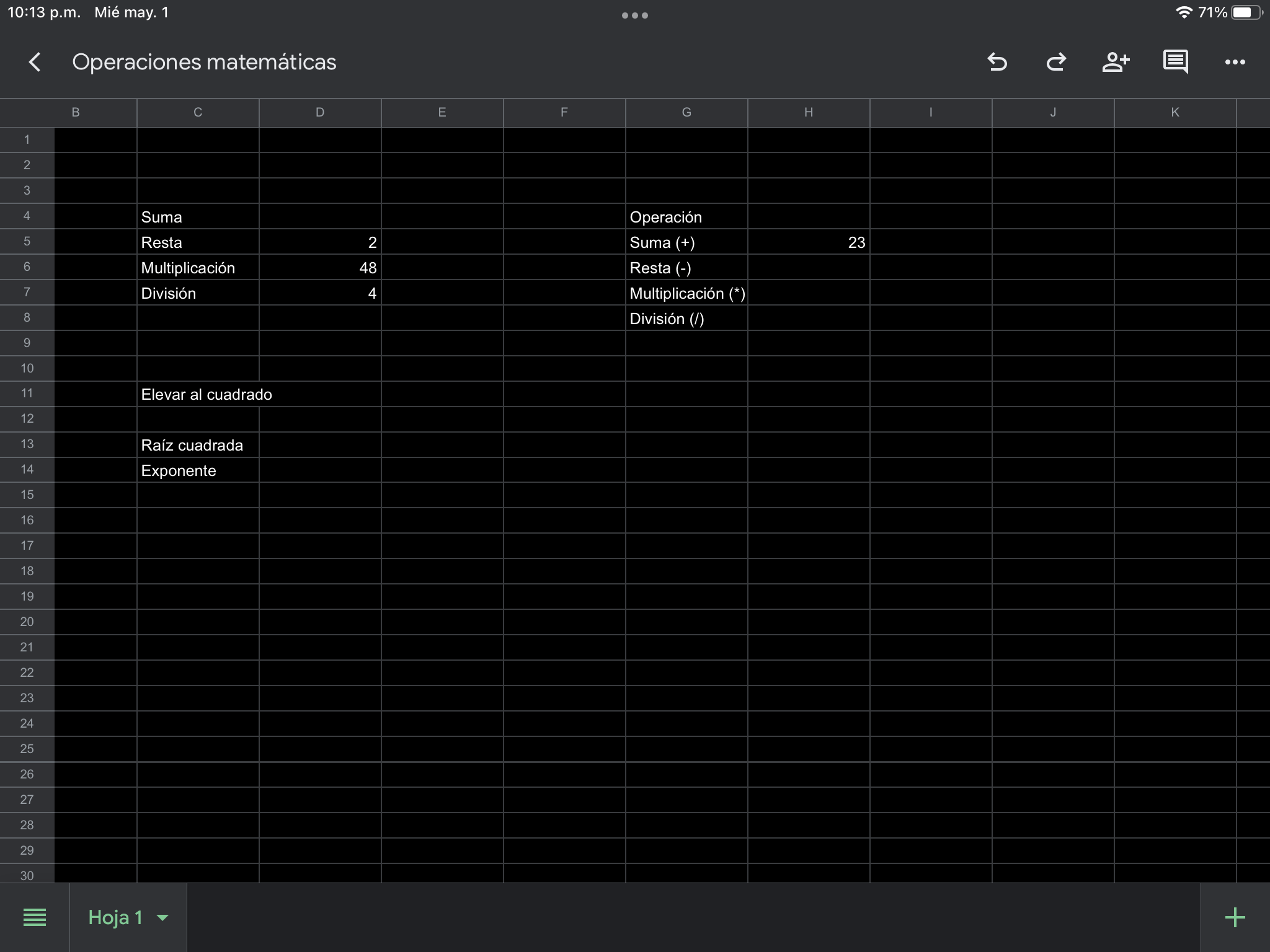
Task: Select the 'Elevar al cuadrado' cell
Action: [x=198, y=394]
